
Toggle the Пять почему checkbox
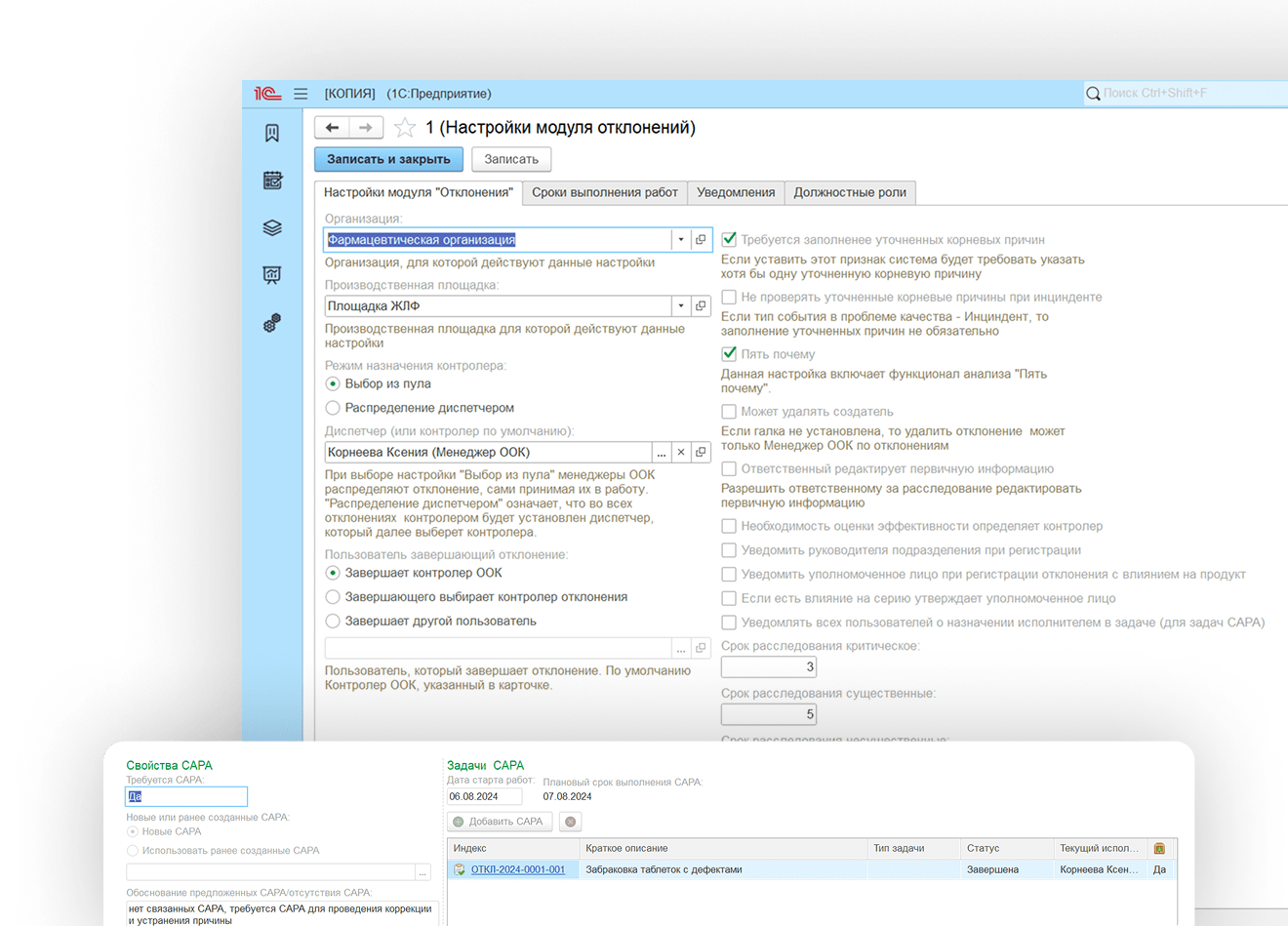(x=729, y=353)
